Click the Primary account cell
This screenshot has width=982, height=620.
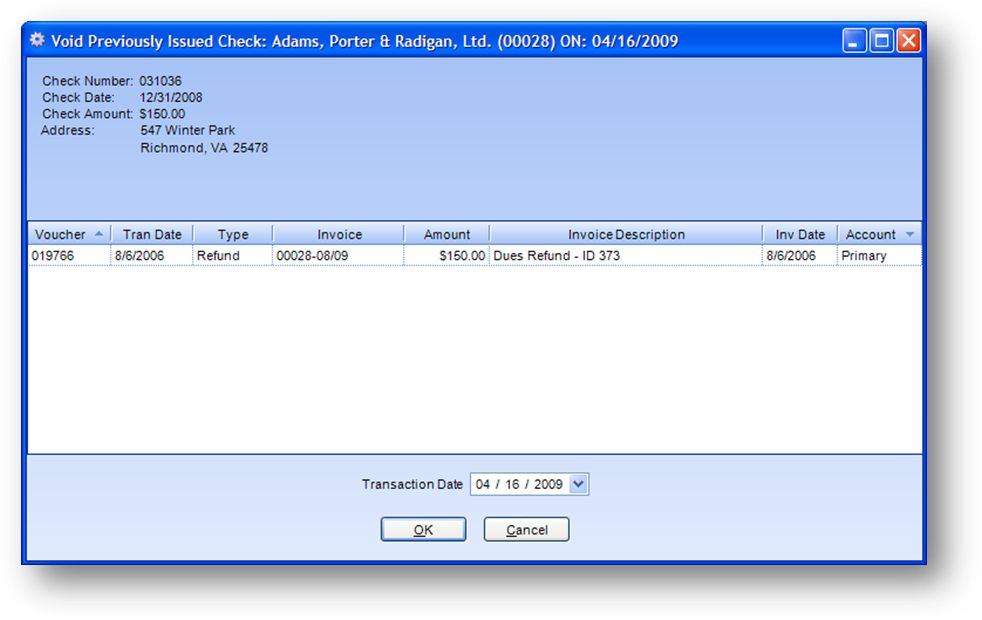[879, 256]
